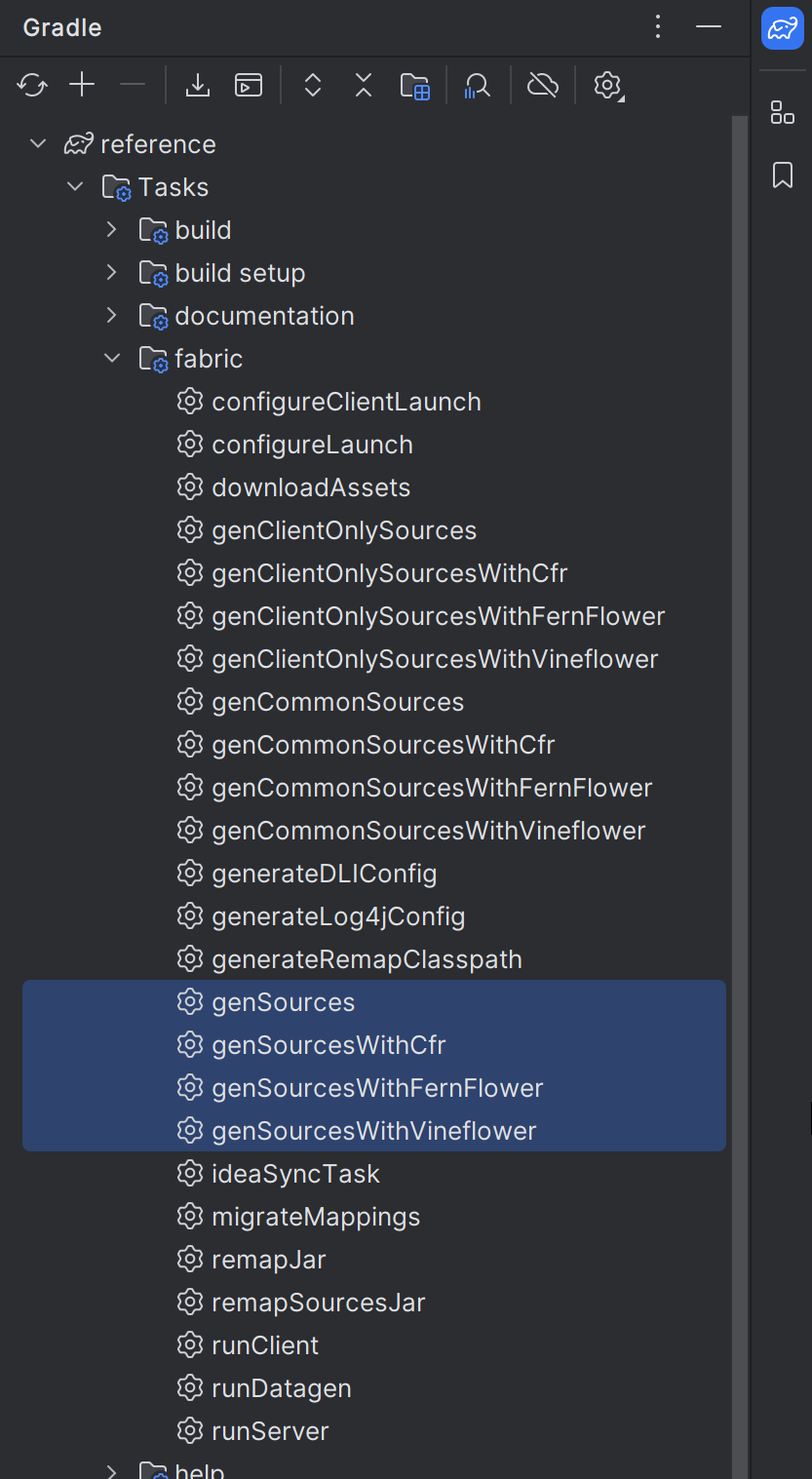This screenshot has height=1479, width=812.
Task: Open the Structure tool window icon
Action: click(782, 112)
